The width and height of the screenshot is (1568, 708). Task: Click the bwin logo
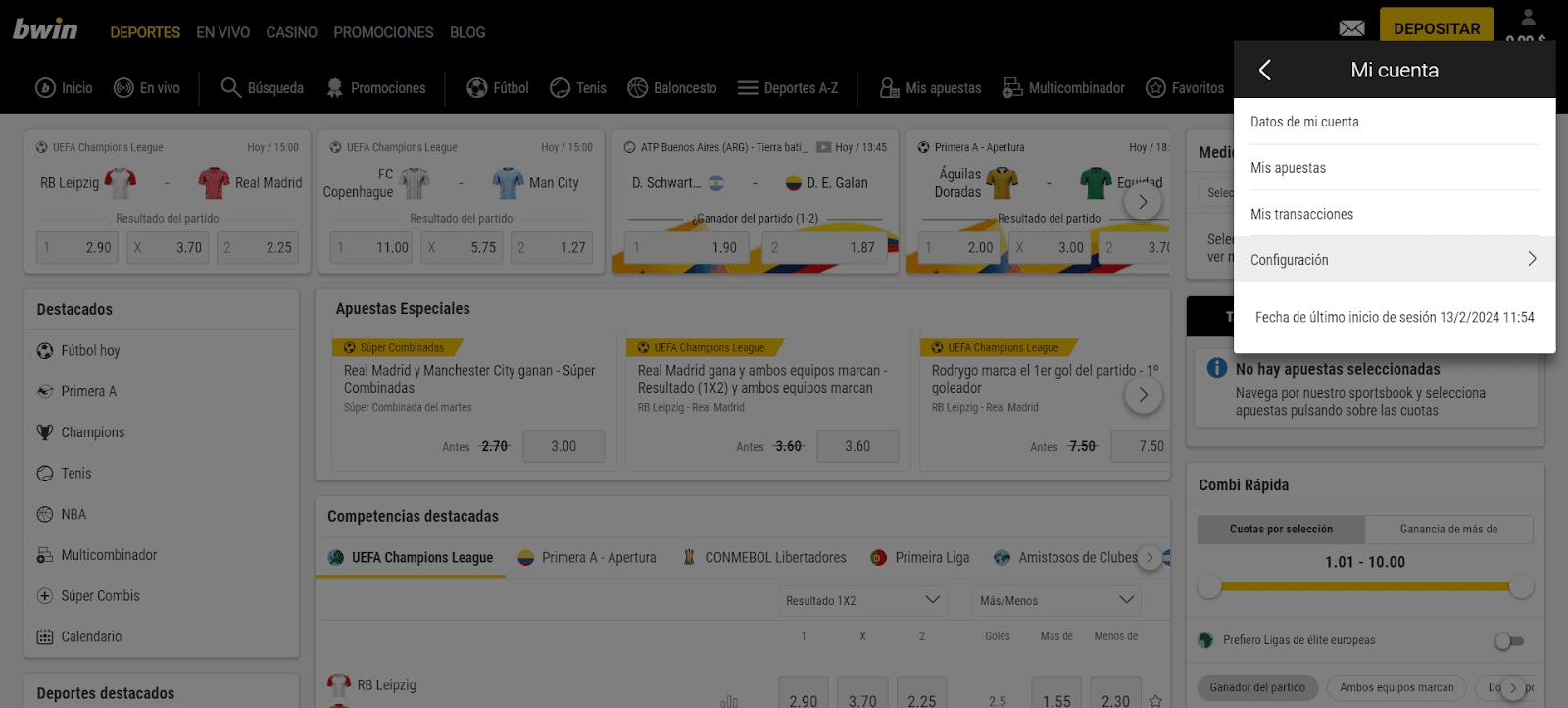tap(45, 29)
